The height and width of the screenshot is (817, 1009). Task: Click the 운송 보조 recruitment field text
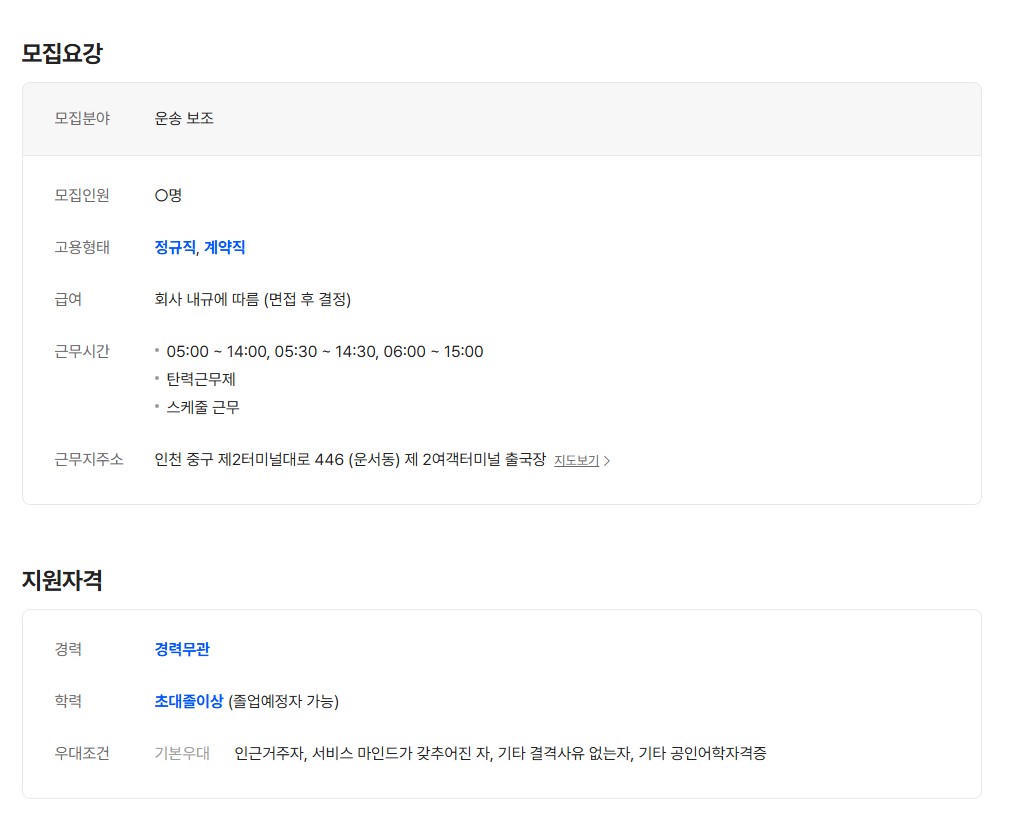coord(184,118)
